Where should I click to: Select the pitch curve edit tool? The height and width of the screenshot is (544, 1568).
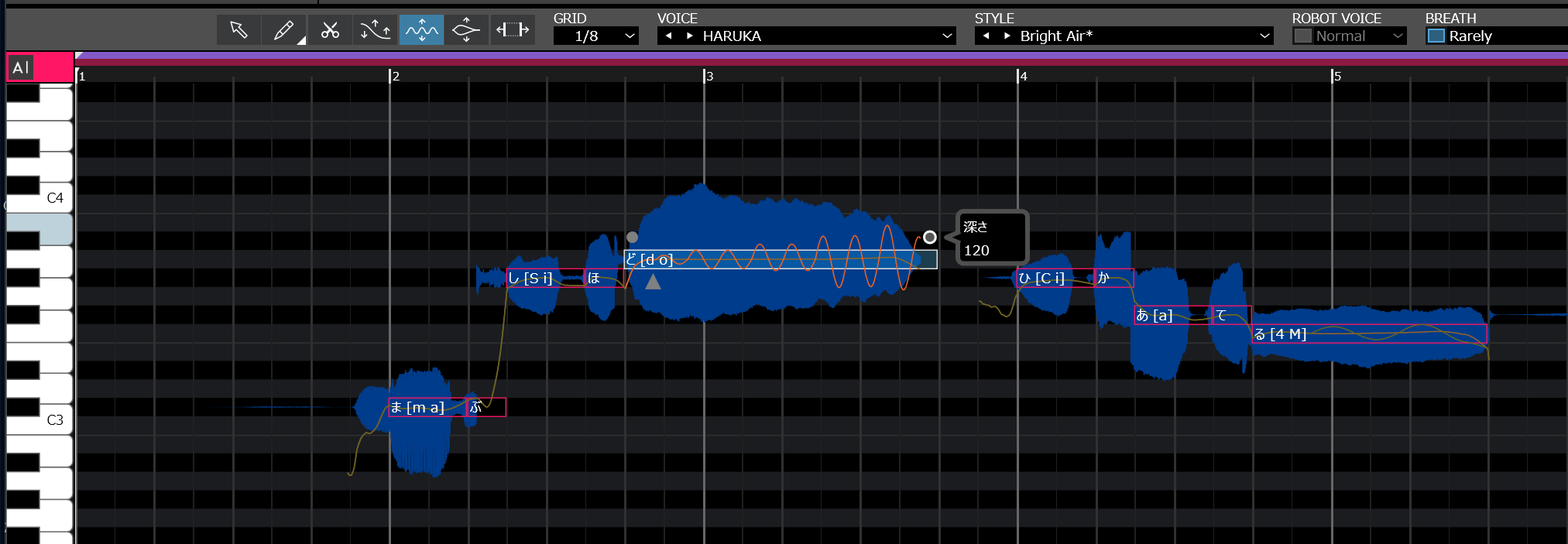tap(376, 30)
